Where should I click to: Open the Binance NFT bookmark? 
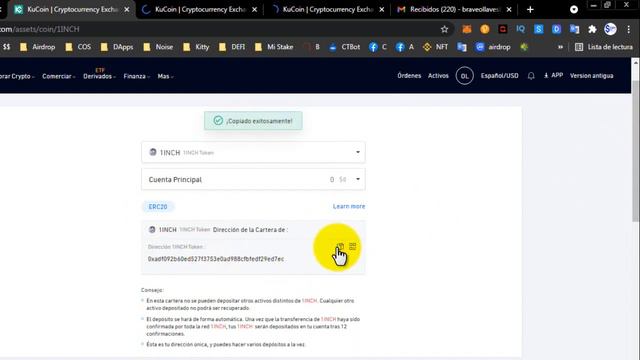point(436,47)
